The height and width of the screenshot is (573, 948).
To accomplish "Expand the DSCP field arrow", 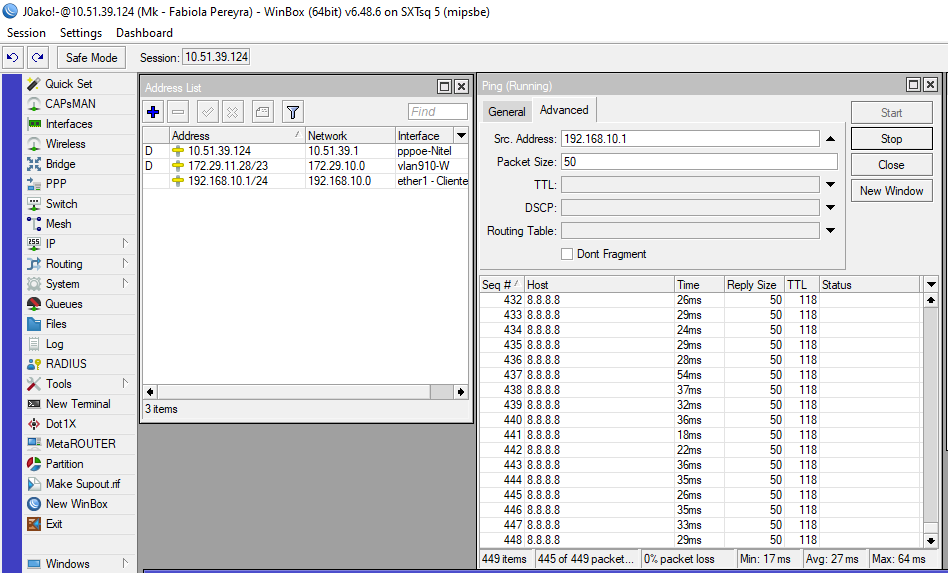I will click(830, 208).
